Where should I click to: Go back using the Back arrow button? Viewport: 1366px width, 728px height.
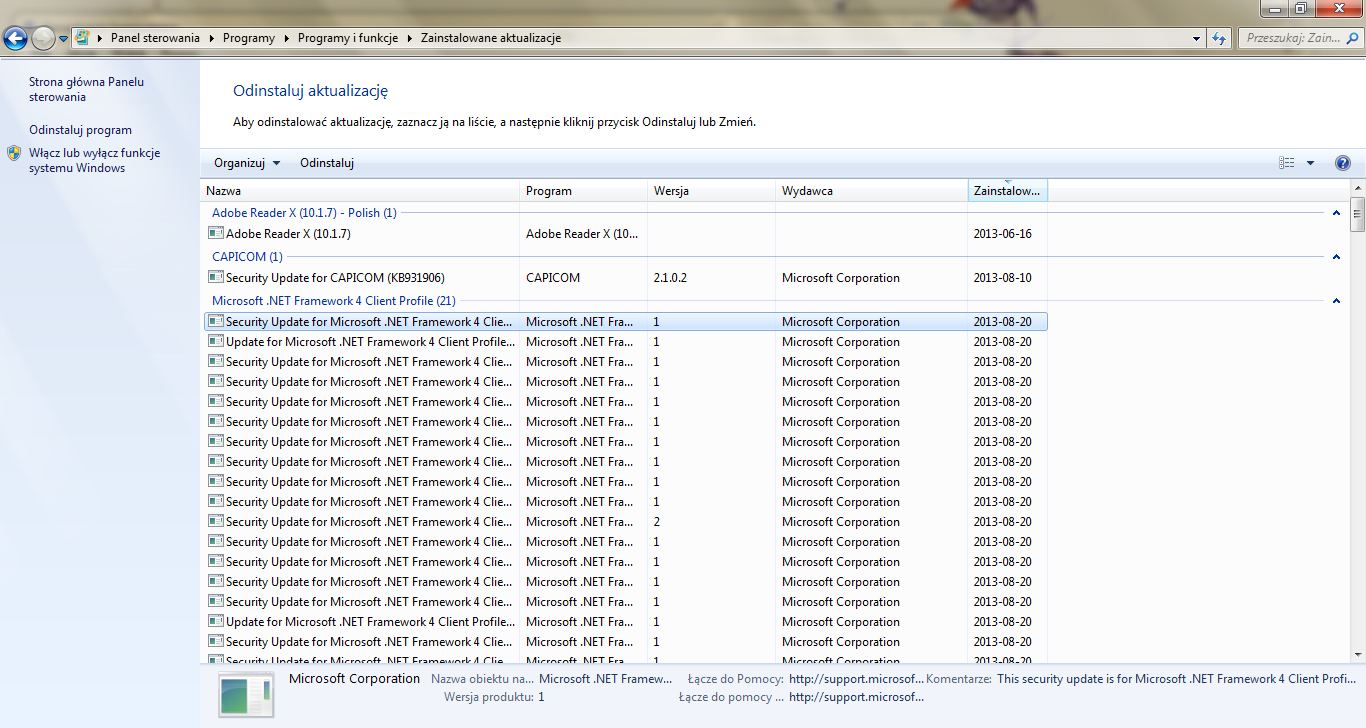(15, 38)
